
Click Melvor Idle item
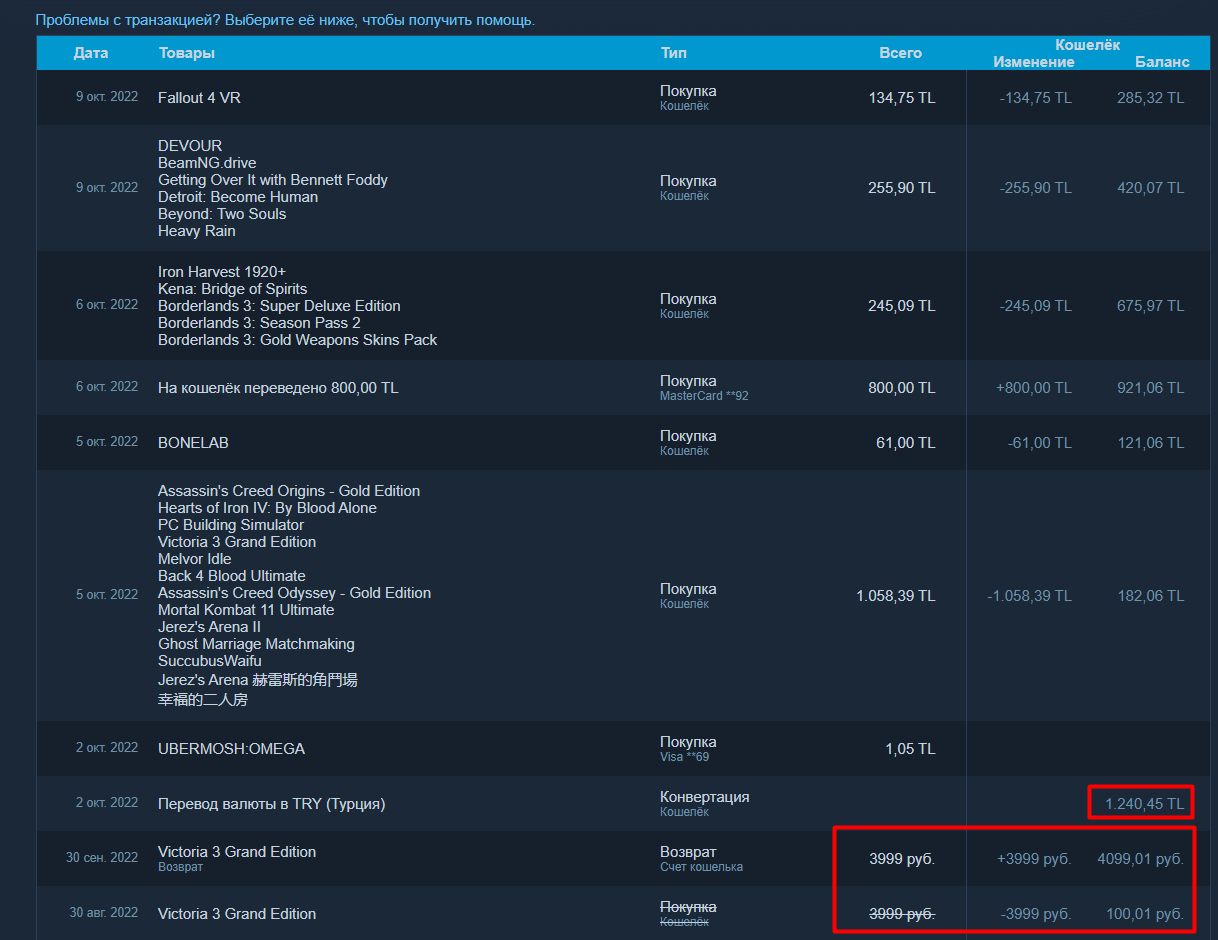(x=194, y=559)
